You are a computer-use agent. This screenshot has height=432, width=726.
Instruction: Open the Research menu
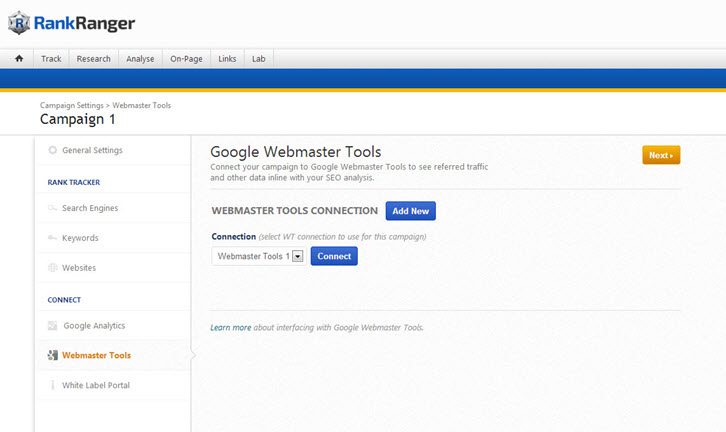point(93,59)
